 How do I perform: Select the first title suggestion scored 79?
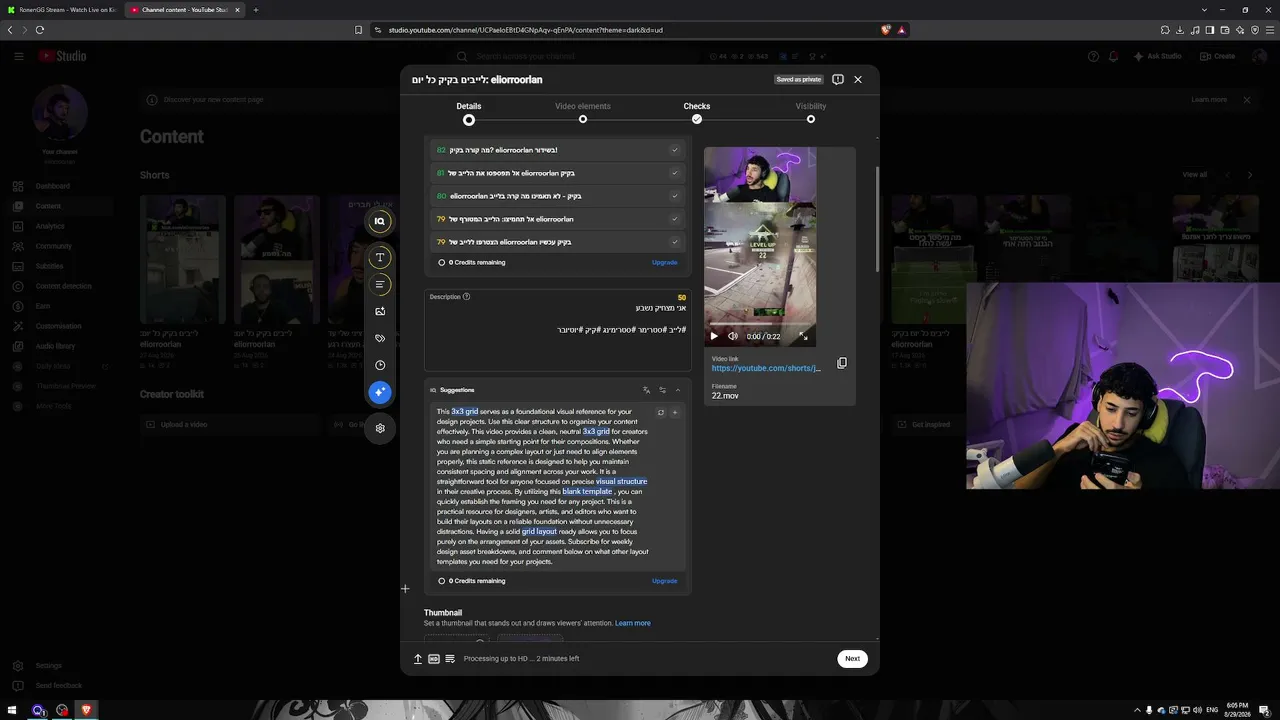tap(558, 219)
